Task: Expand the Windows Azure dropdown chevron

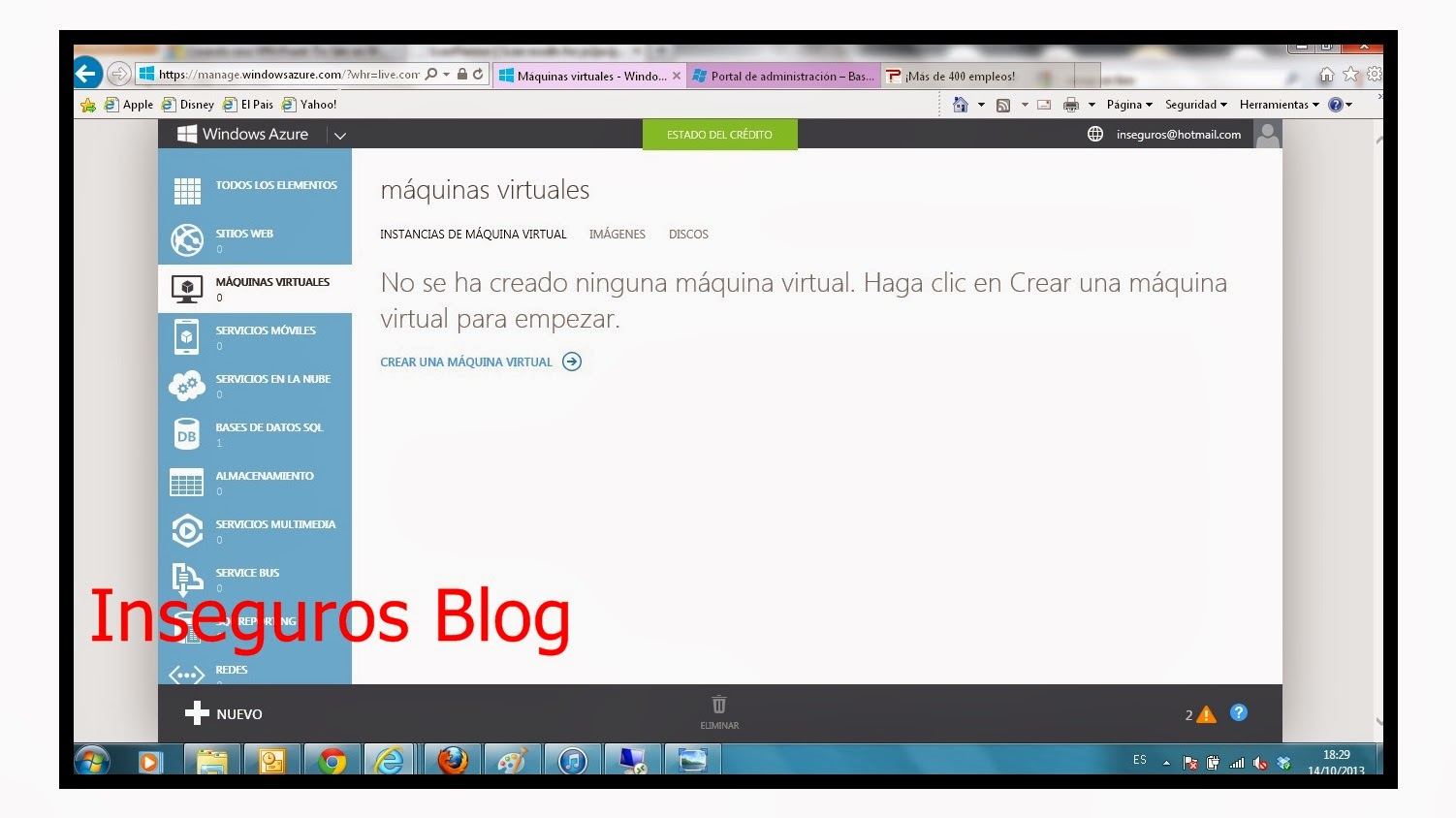Action: (340, 136)
